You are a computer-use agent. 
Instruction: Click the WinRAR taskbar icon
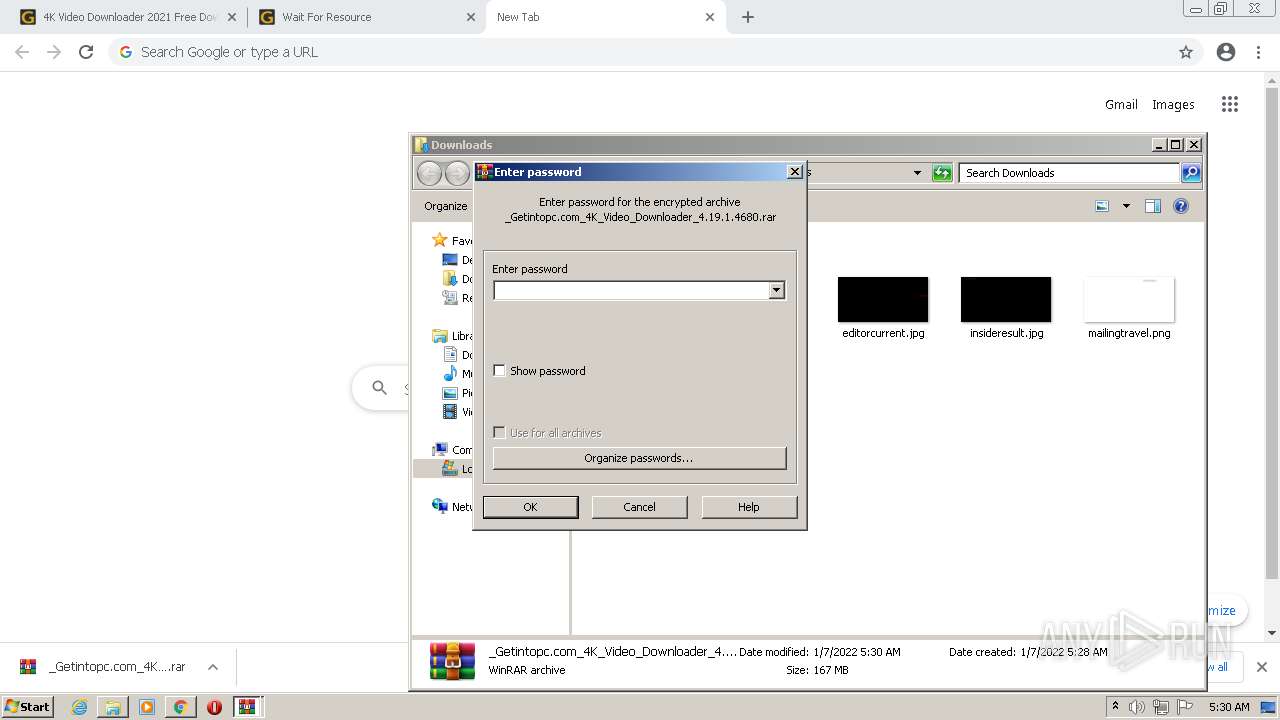(x=247, y=707)
